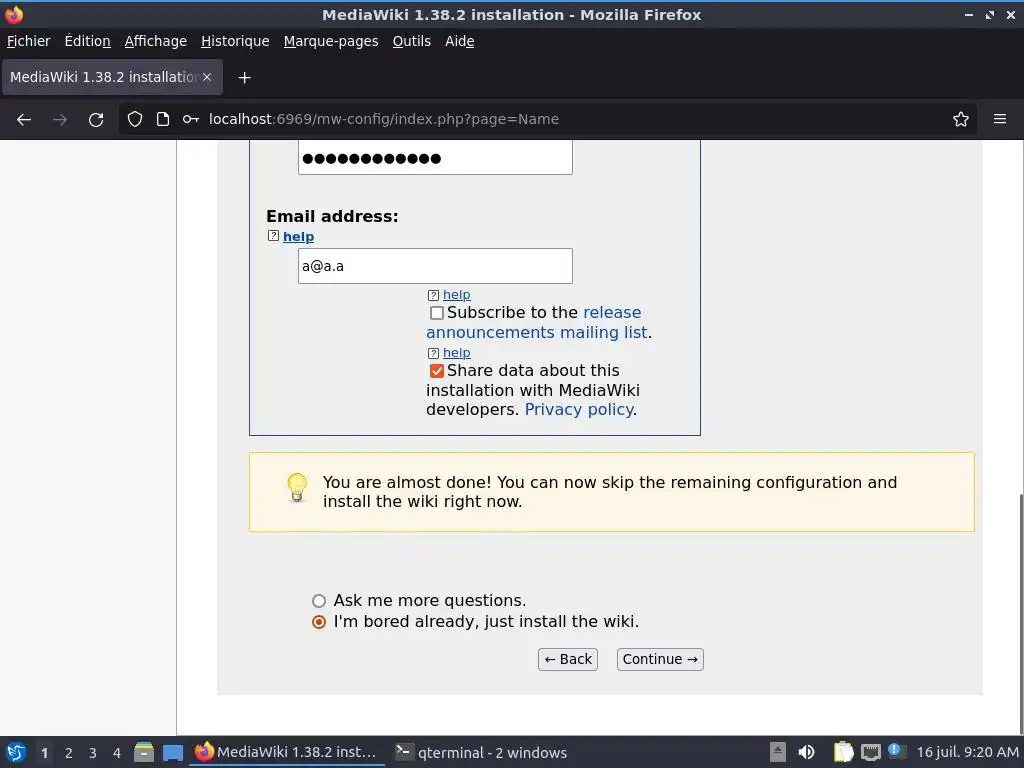Click the Continue button
The image size is (1024, 768).
[x=660, y=660]
